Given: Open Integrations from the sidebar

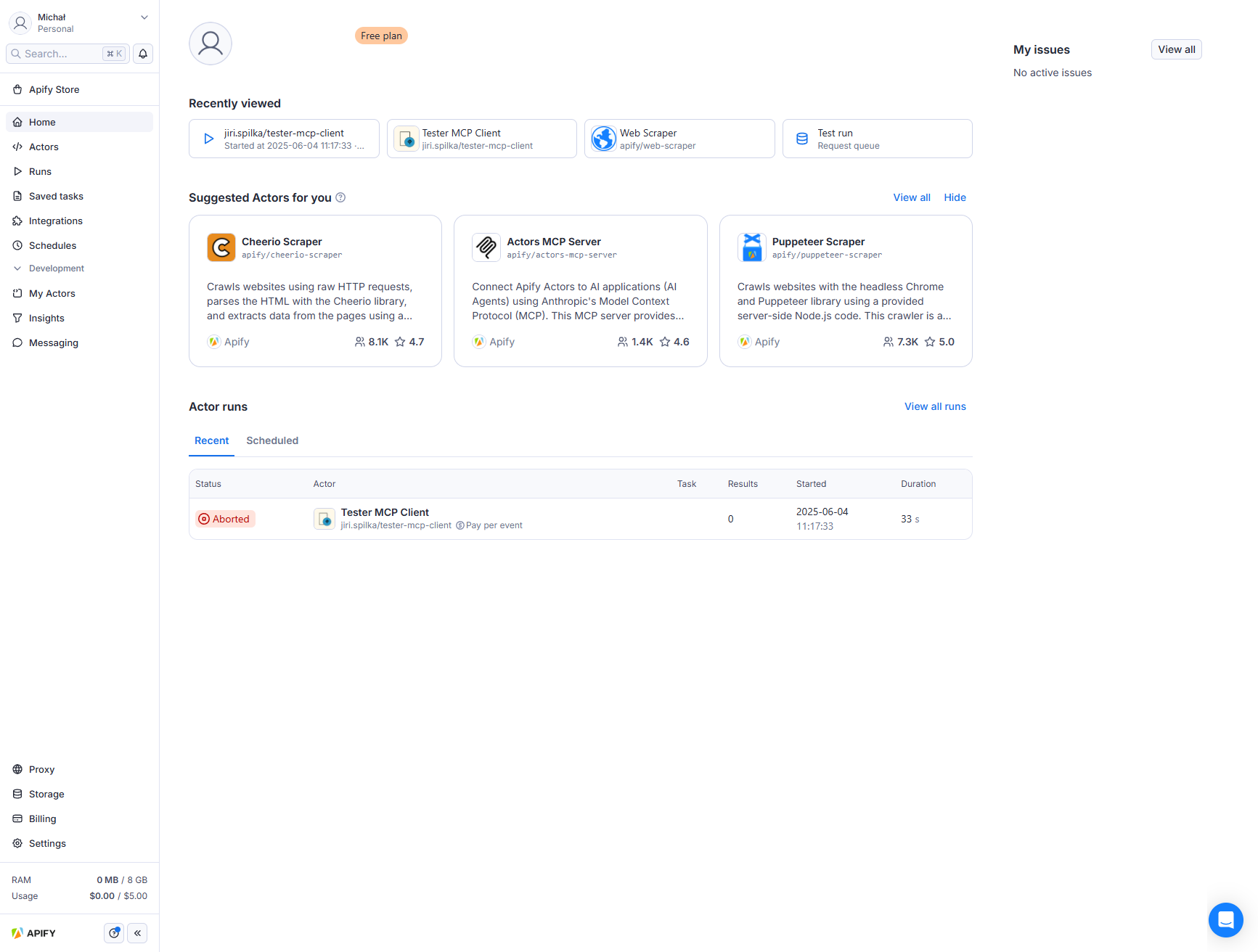Looking at the screenshot, I should pos(55,221).
